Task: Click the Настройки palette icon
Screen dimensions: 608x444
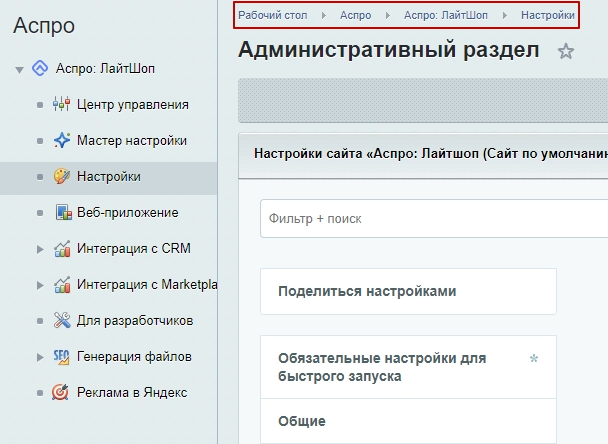Action: coord(62,176)
